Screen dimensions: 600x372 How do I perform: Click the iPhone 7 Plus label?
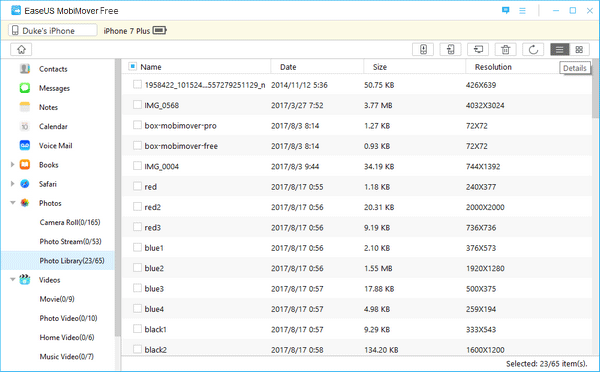click(127, 31)
